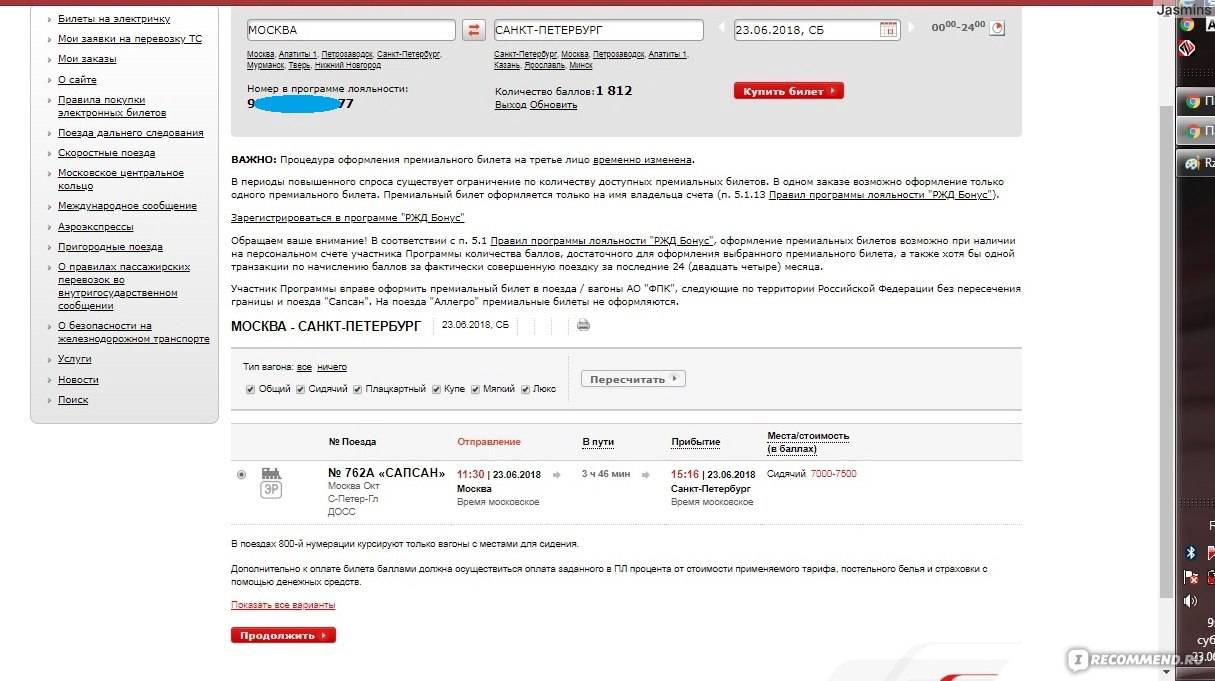Click train name № 762А «САПСАН»

click(x=387, y=473)
